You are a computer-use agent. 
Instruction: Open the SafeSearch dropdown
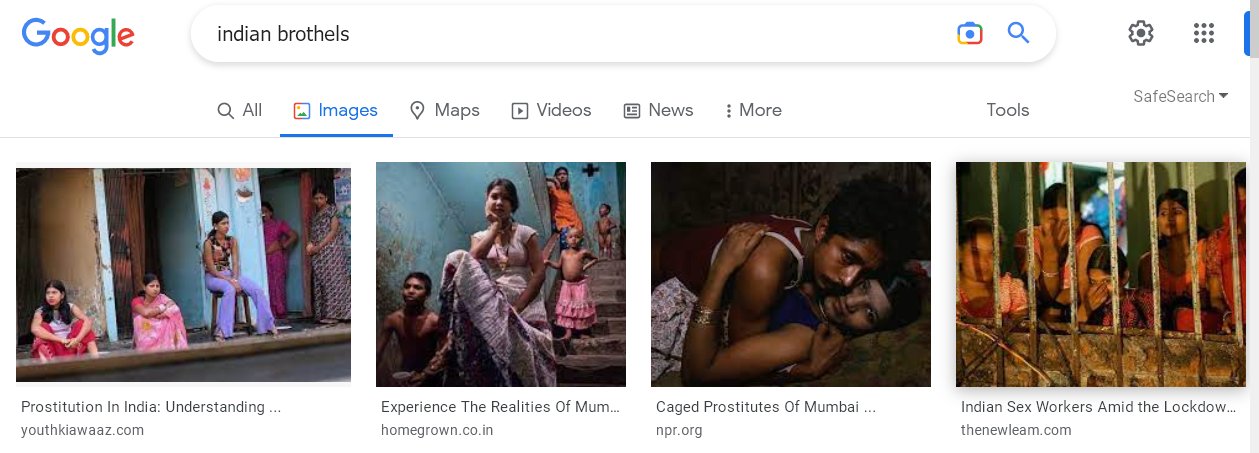tap(1181, 97)
